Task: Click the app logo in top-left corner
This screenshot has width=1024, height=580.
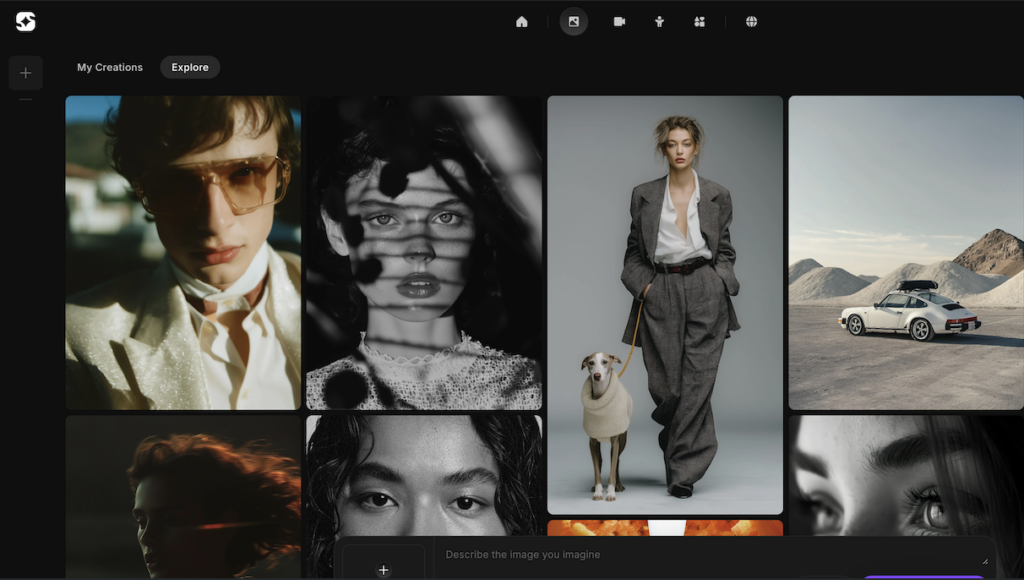Action: click(x=26, y=21)
